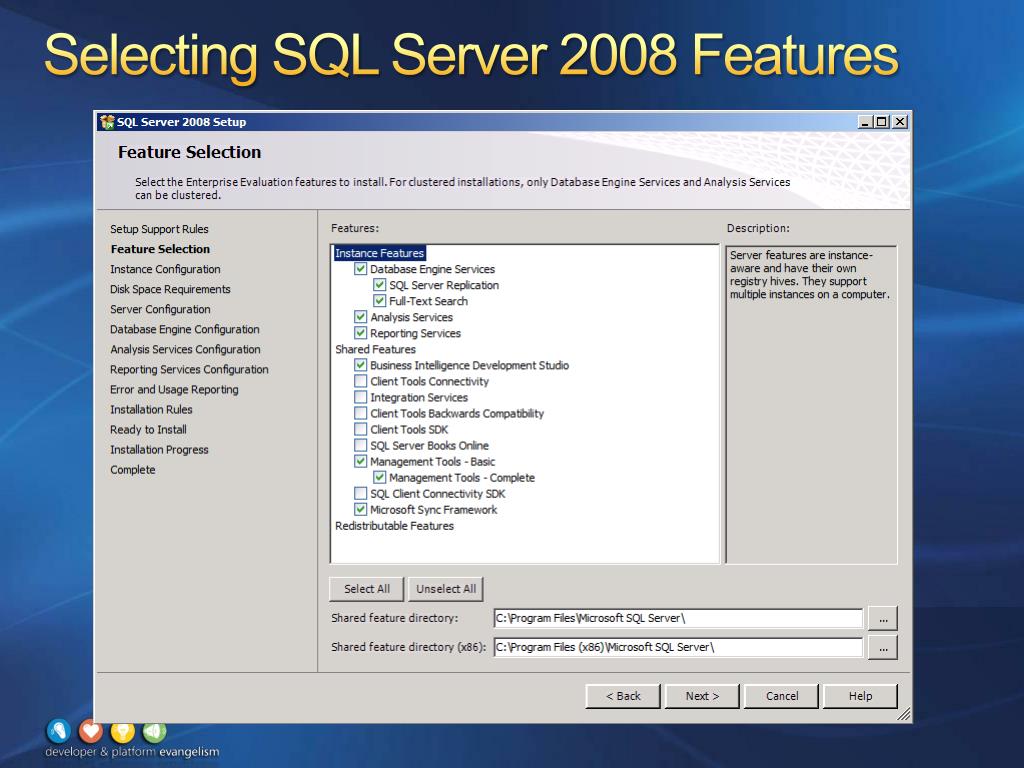Click Disk Space Requirements step
This screenshot has height=768, width=1024.
click(170, 289)
